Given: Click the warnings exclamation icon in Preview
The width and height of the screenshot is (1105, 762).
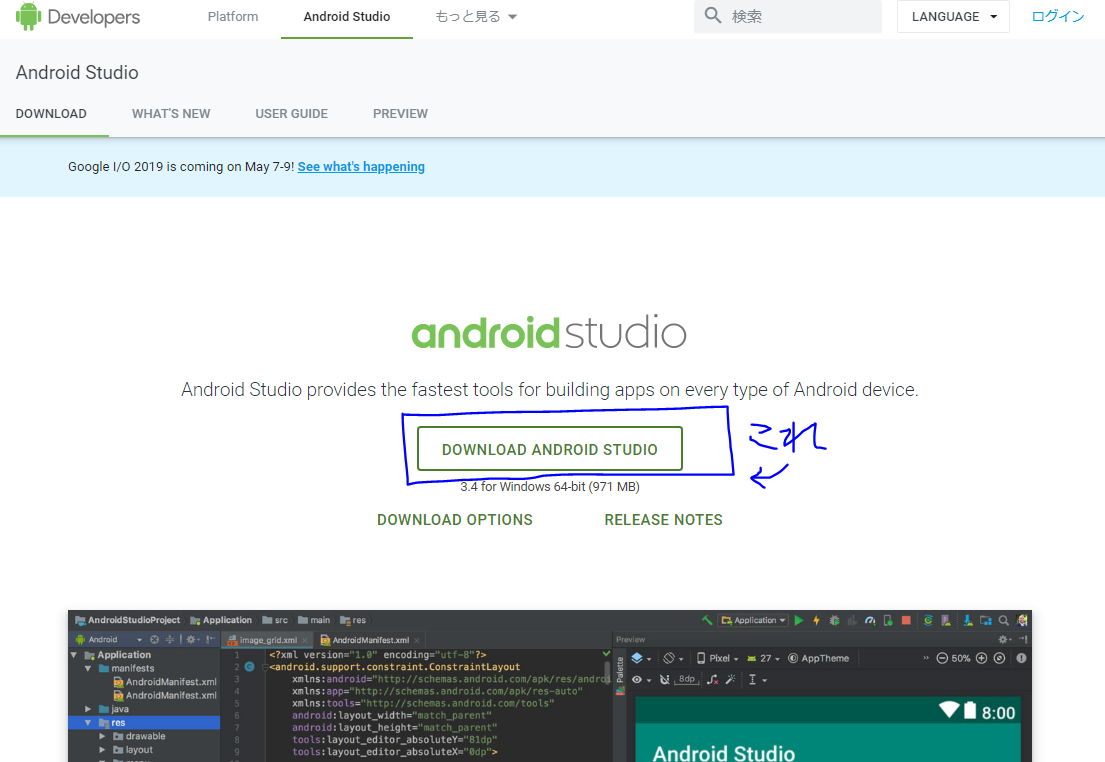Looking at the screenshot, I should (x=1021, y=658).
